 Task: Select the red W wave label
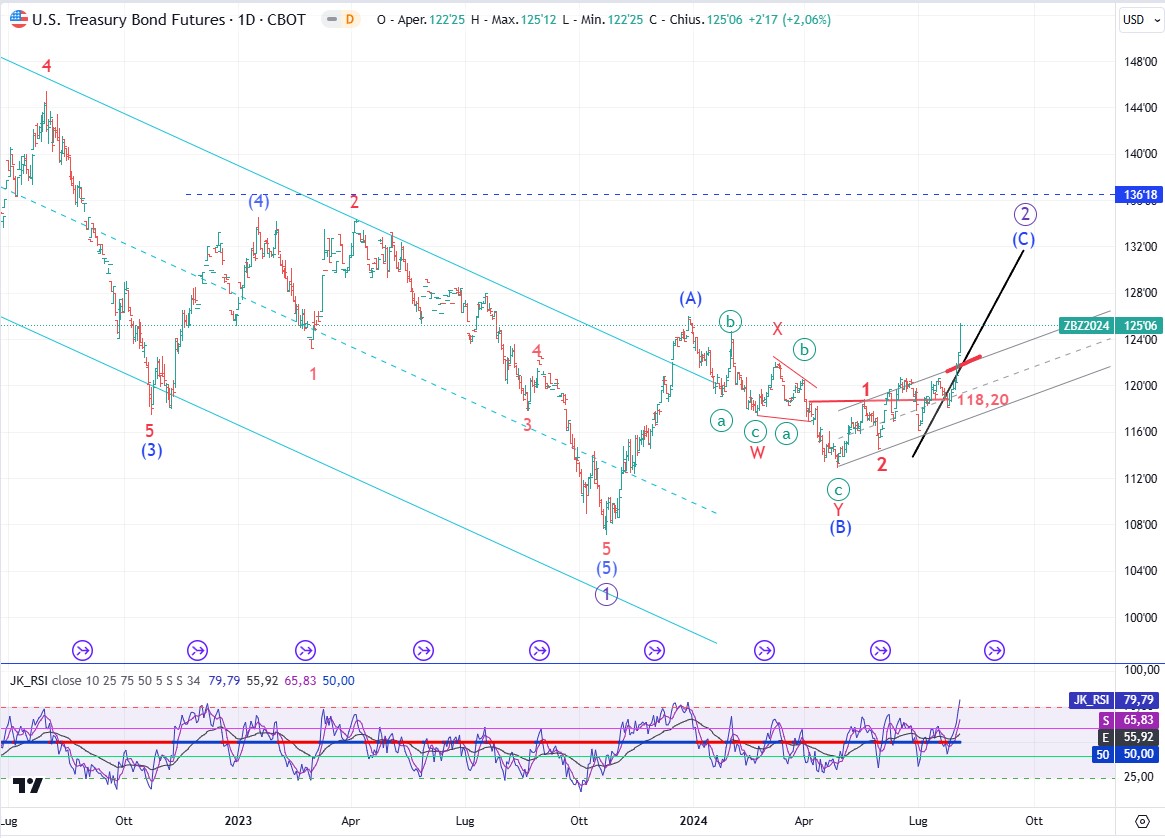point(757,452)
